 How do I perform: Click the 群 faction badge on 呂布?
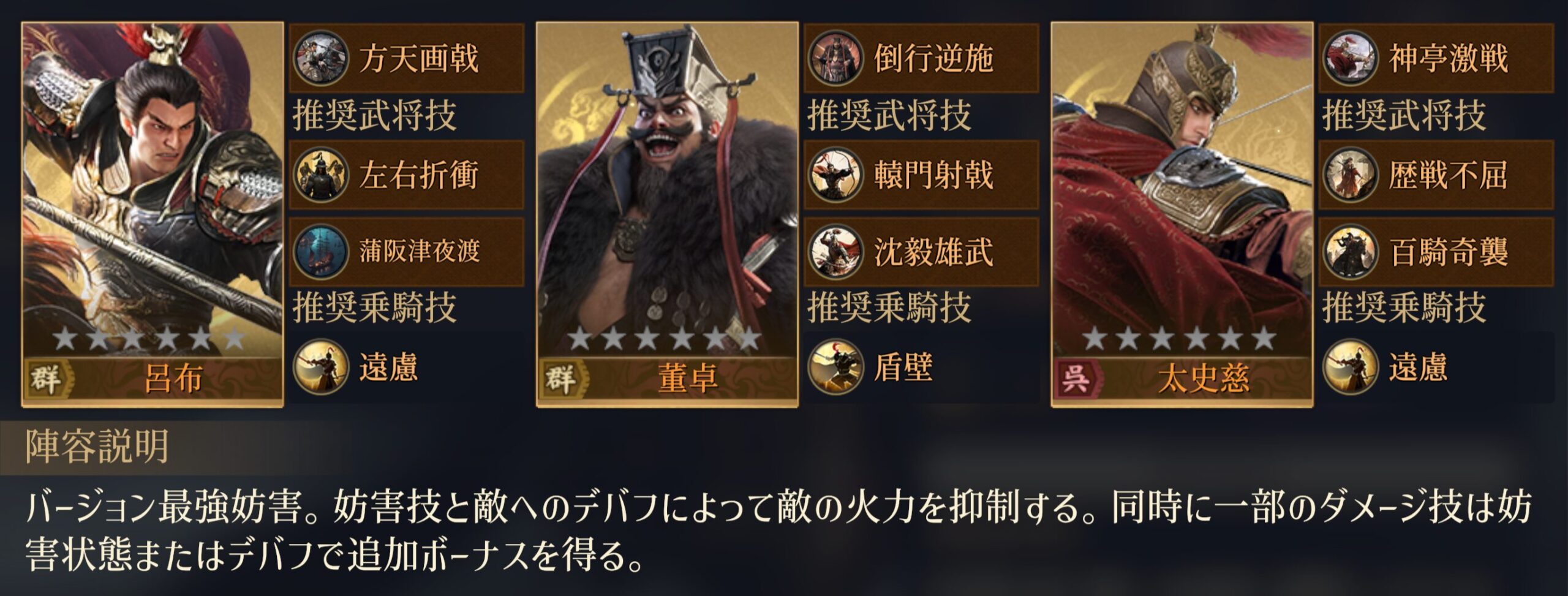pos(47,377)
